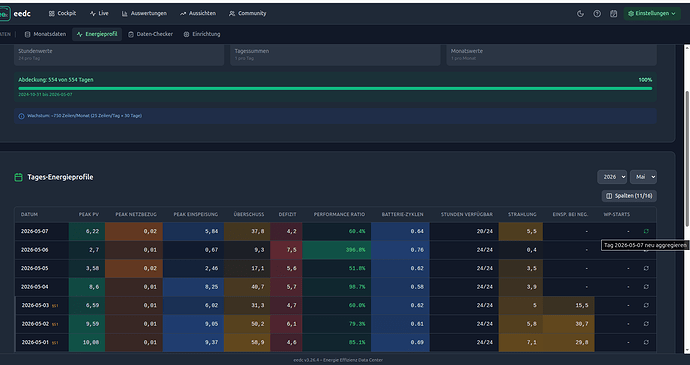The width and height of the screenshot is (690, 365).
Task: Re-aggregate day 2026-05-05 with refresh icon
Action: click(x=646, y=268)
